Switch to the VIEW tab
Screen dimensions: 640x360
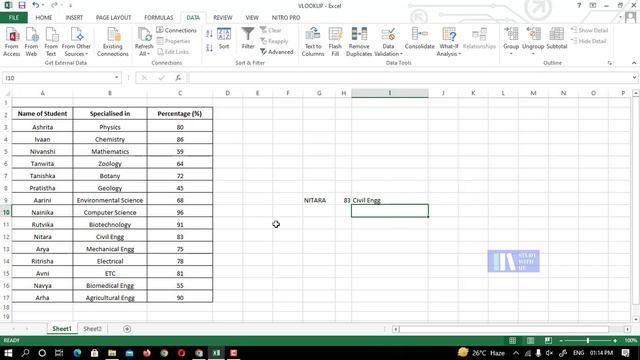point(252,18)
